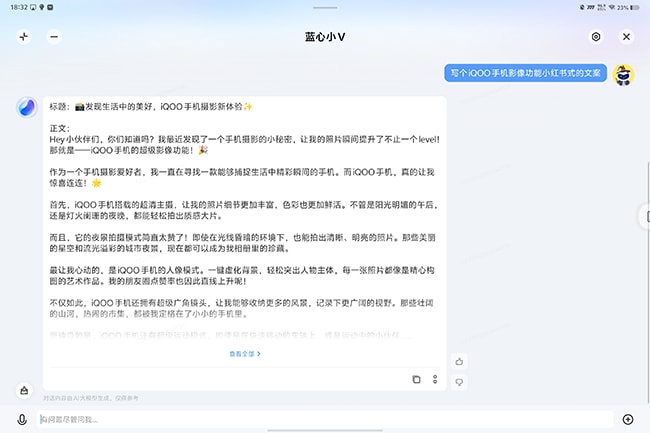
Task: Activate microphone voice input
Action: click(22, 419)
